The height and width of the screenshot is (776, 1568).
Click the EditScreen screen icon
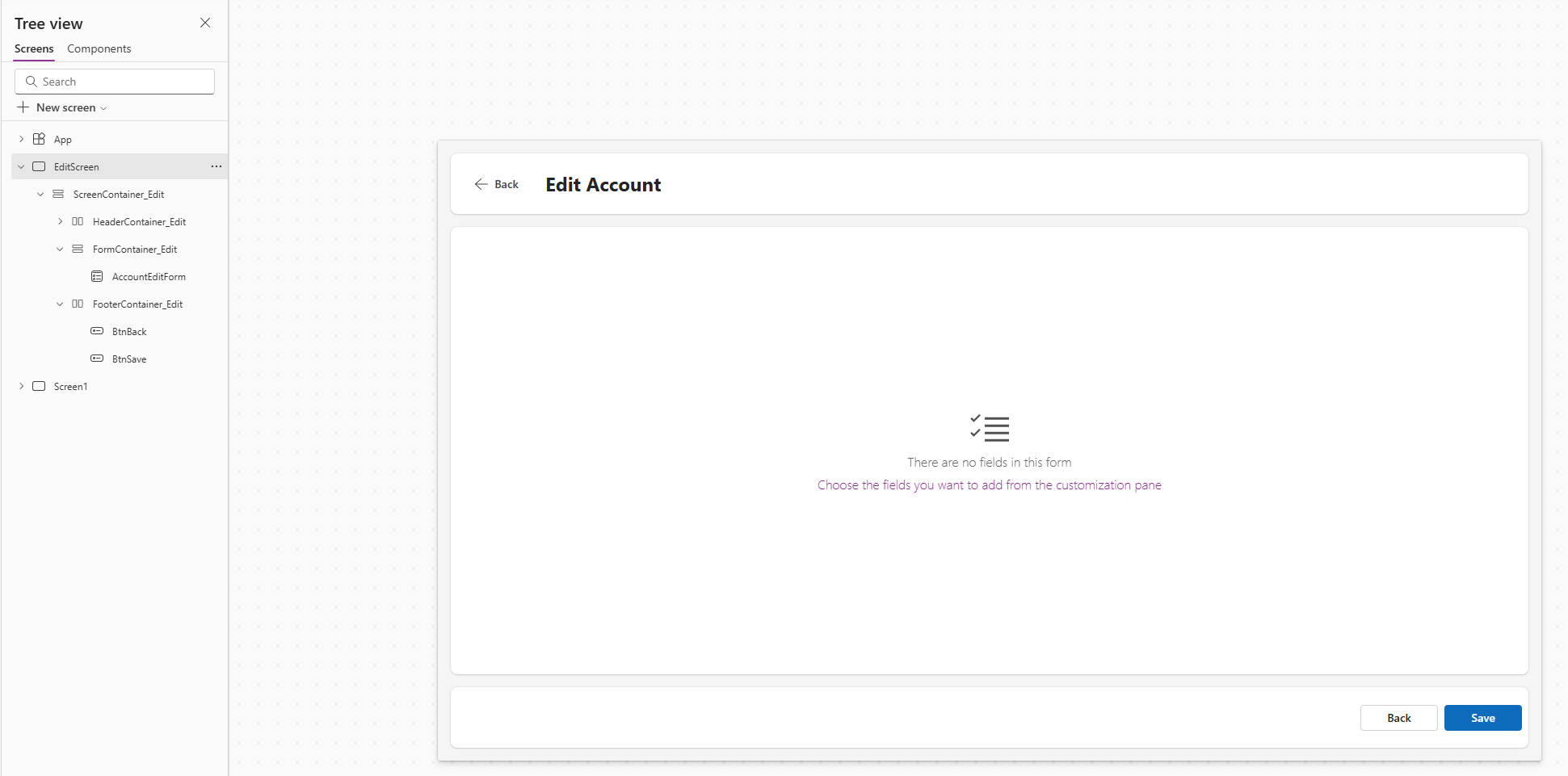(39, 166)
